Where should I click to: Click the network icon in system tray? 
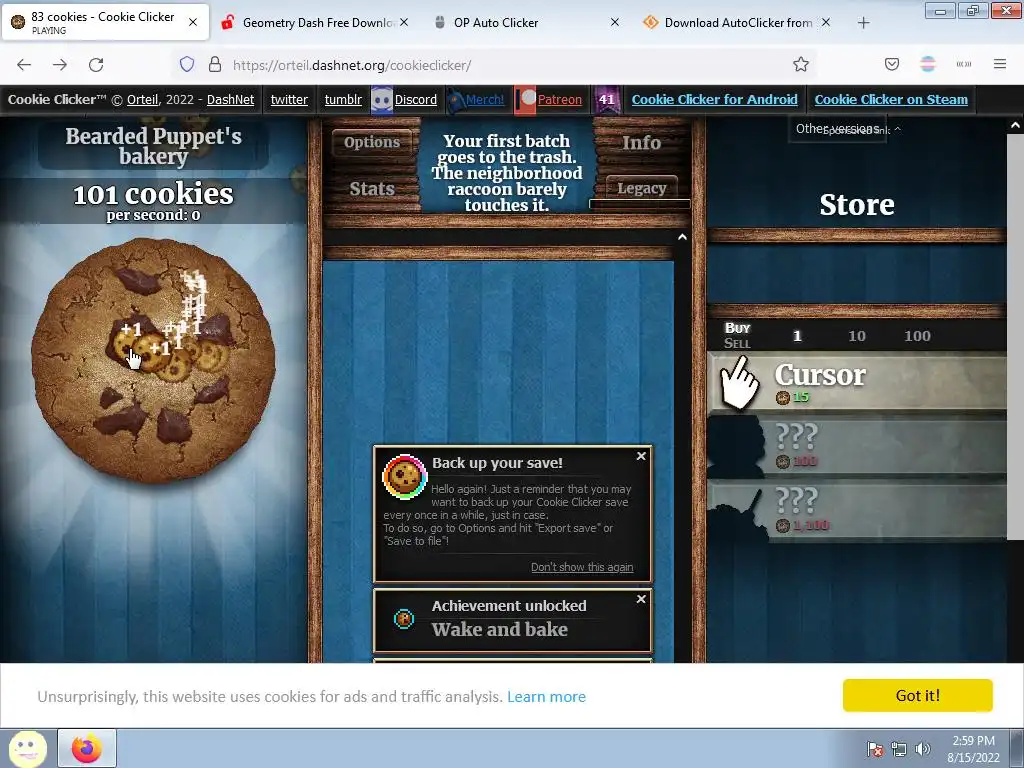[x=899, y=748]
